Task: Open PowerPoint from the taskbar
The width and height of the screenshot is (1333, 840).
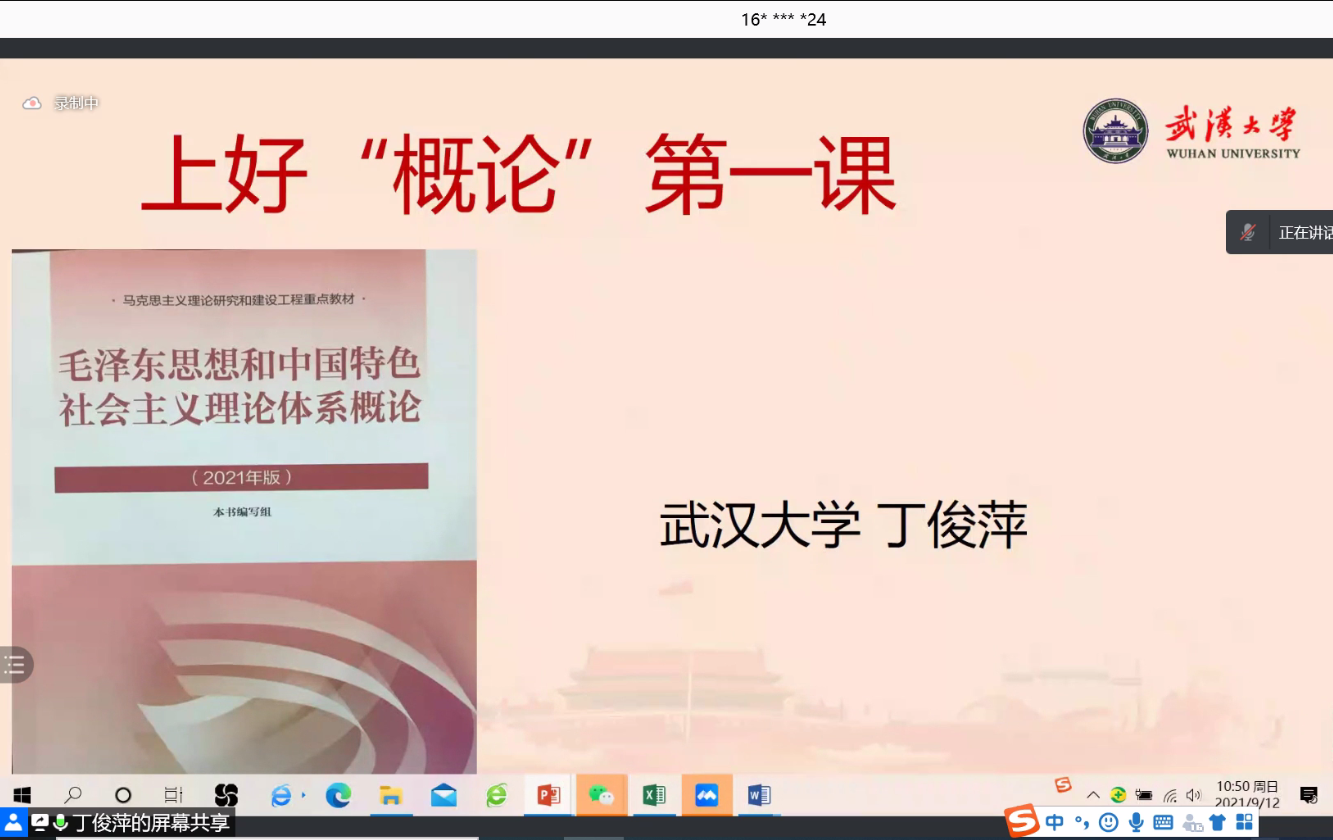Action: (548, 795)
